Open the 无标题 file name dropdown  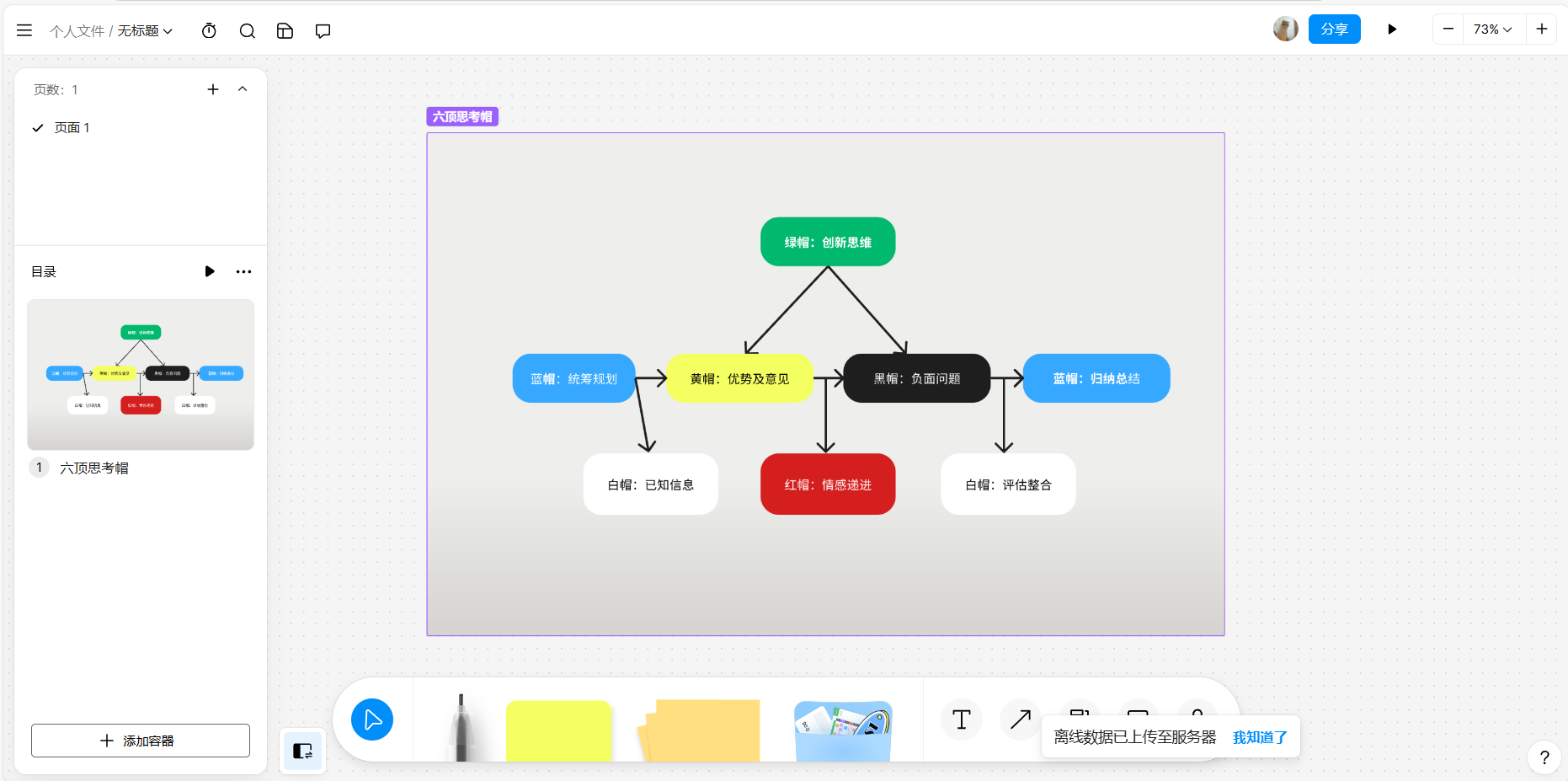[x=145, y=31]
